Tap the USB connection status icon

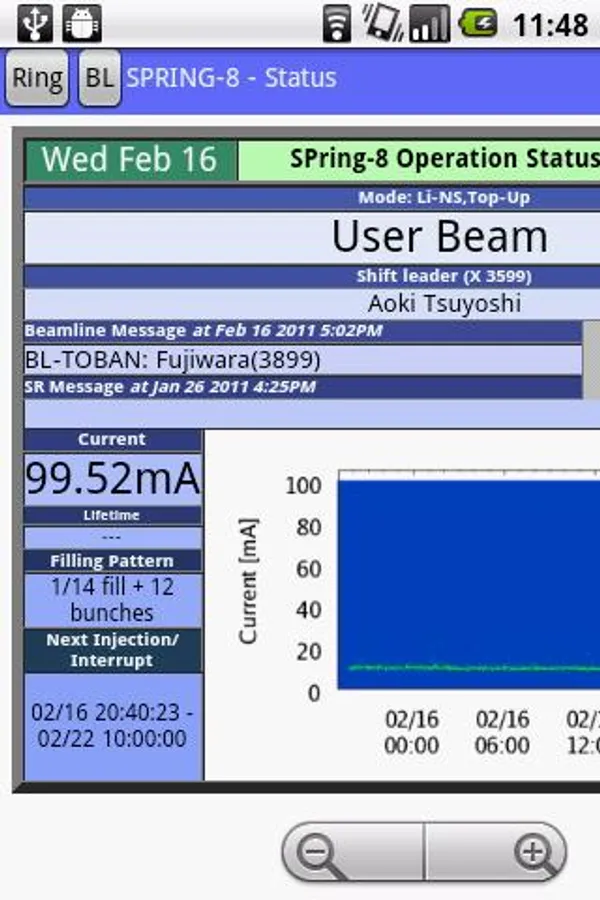(x=34, y=23)
